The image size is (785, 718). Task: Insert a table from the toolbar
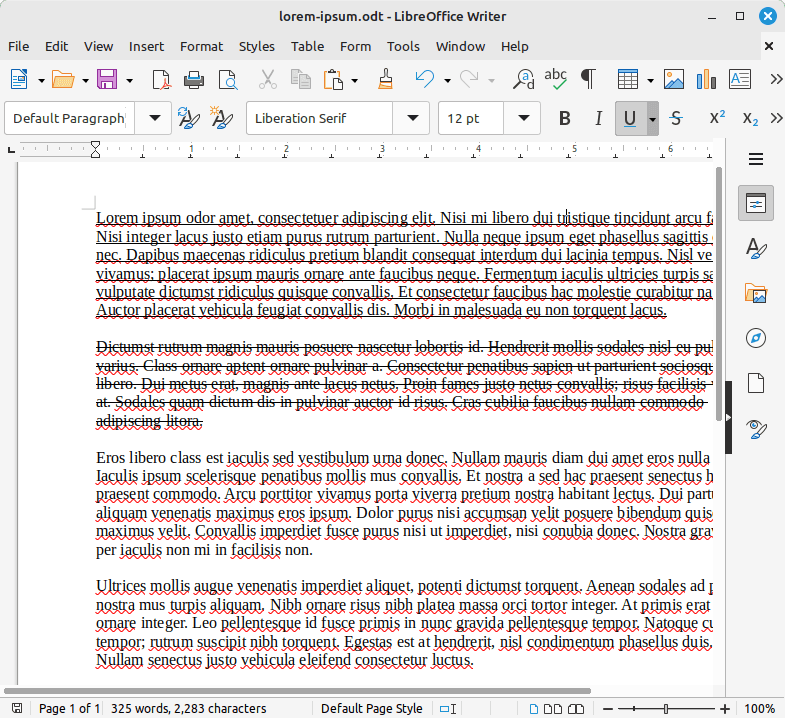pyautogui.click(x=627, y=80)
